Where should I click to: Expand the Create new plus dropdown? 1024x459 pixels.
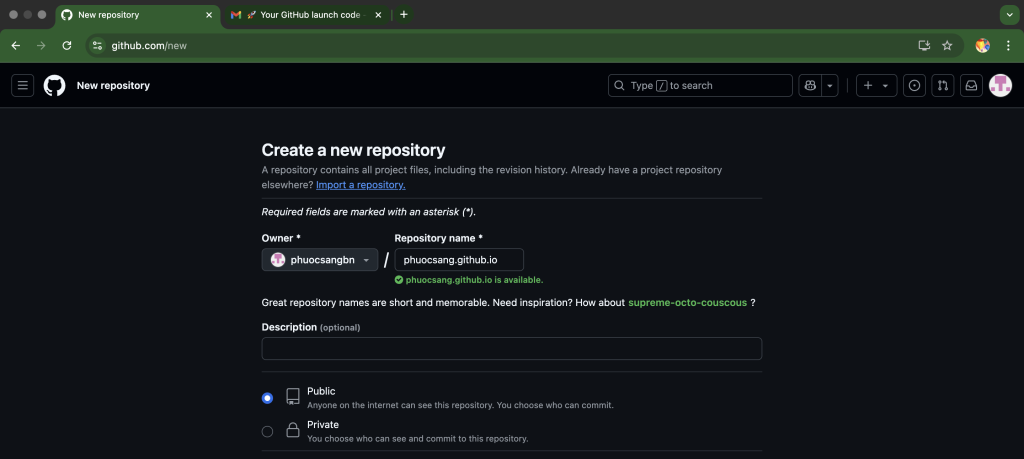[876, 86]
